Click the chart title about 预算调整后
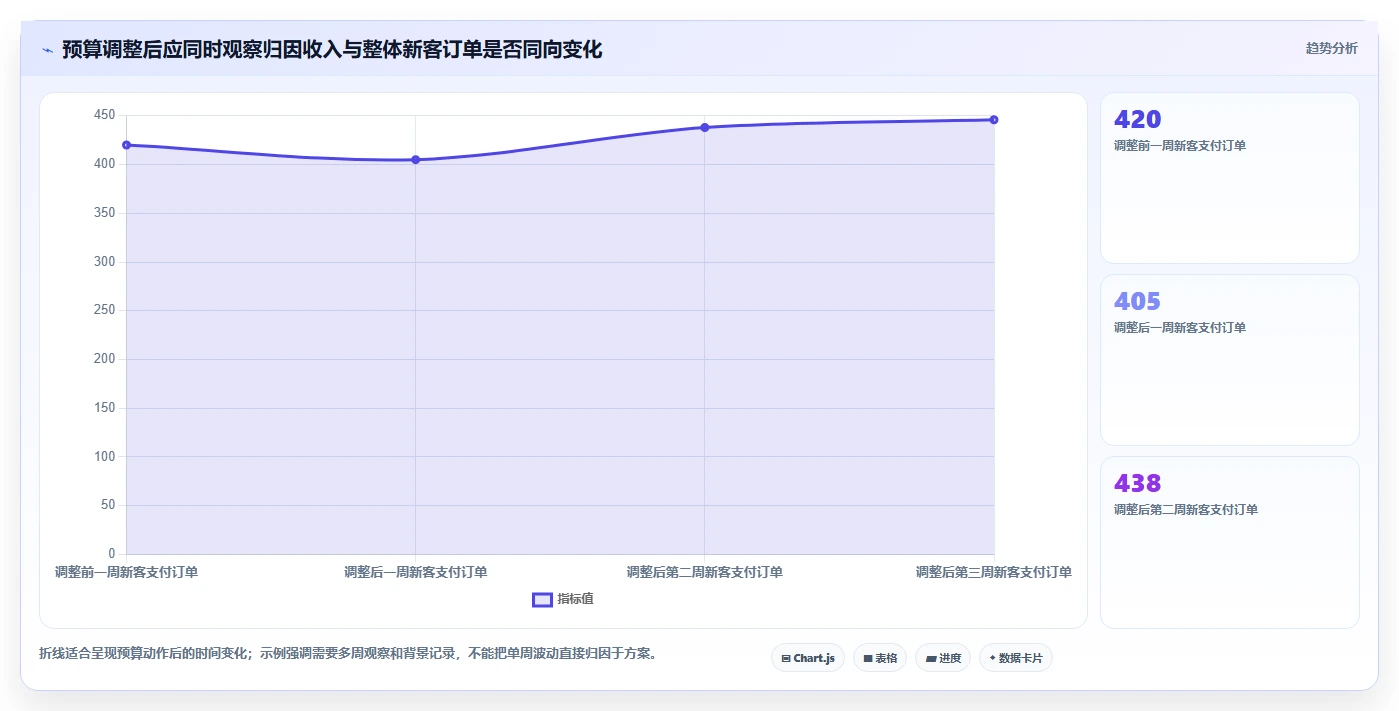The height and width of the screenshot is (711, 1399). click(x=332, y=49)
